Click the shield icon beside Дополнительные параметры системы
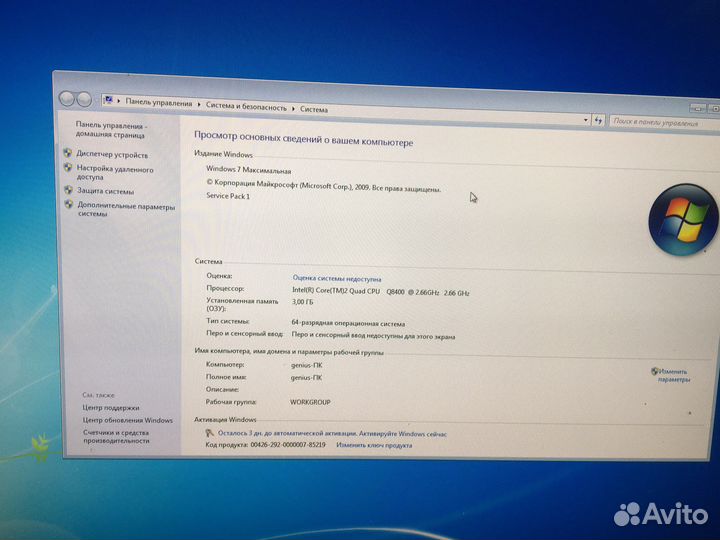 67,205
